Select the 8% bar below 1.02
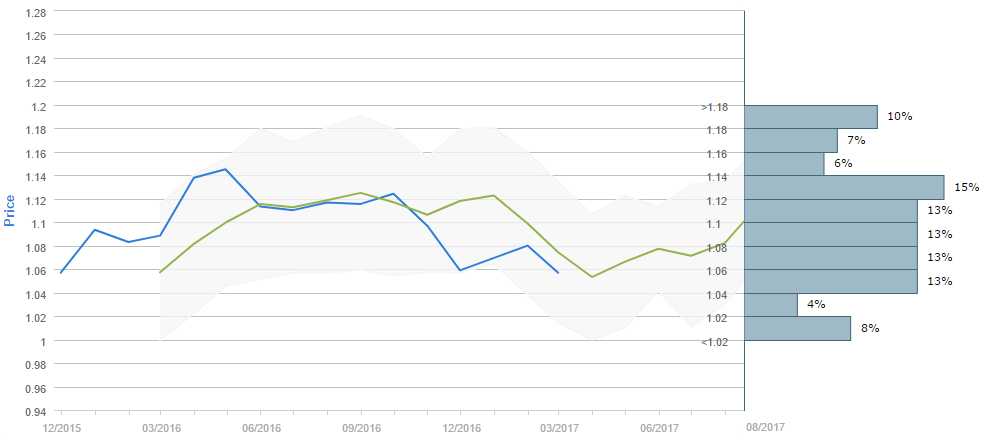 797,328
